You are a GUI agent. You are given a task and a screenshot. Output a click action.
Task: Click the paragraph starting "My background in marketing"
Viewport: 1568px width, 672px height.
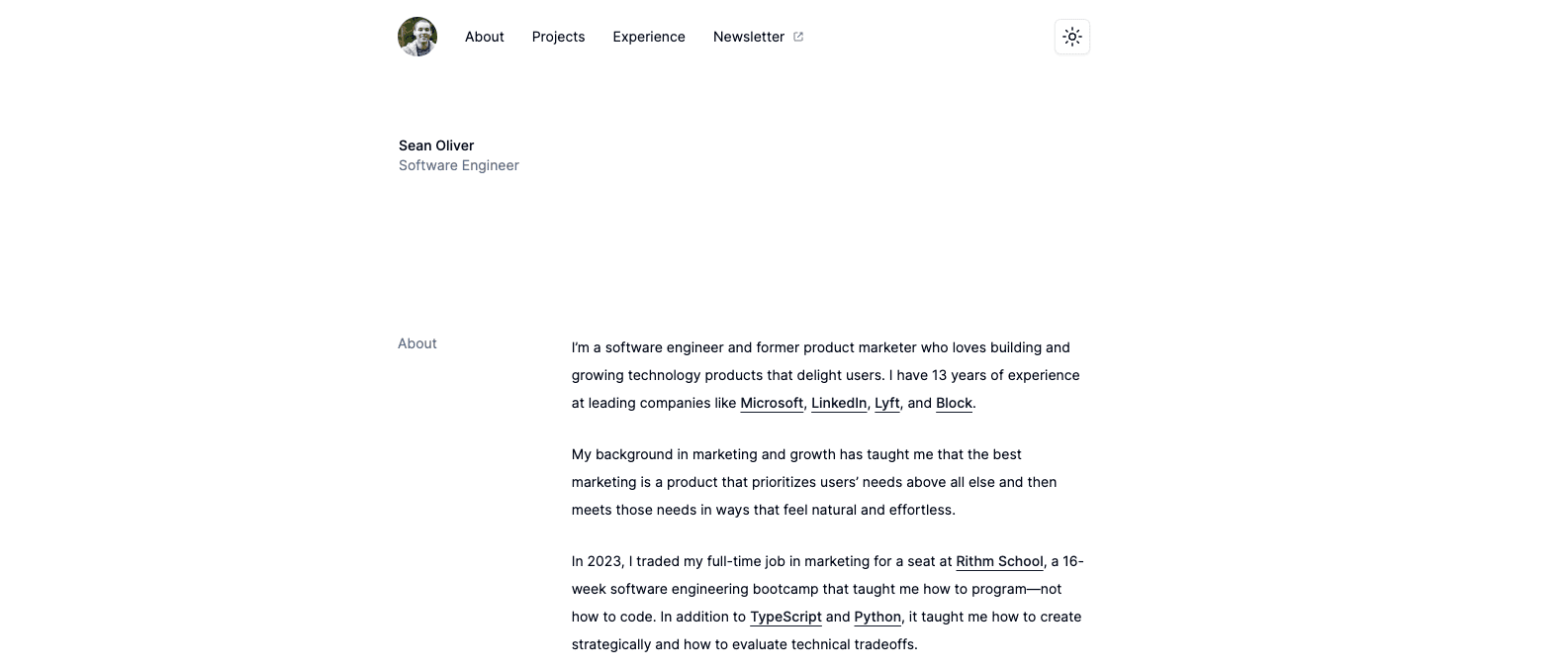tap(813, 482)
